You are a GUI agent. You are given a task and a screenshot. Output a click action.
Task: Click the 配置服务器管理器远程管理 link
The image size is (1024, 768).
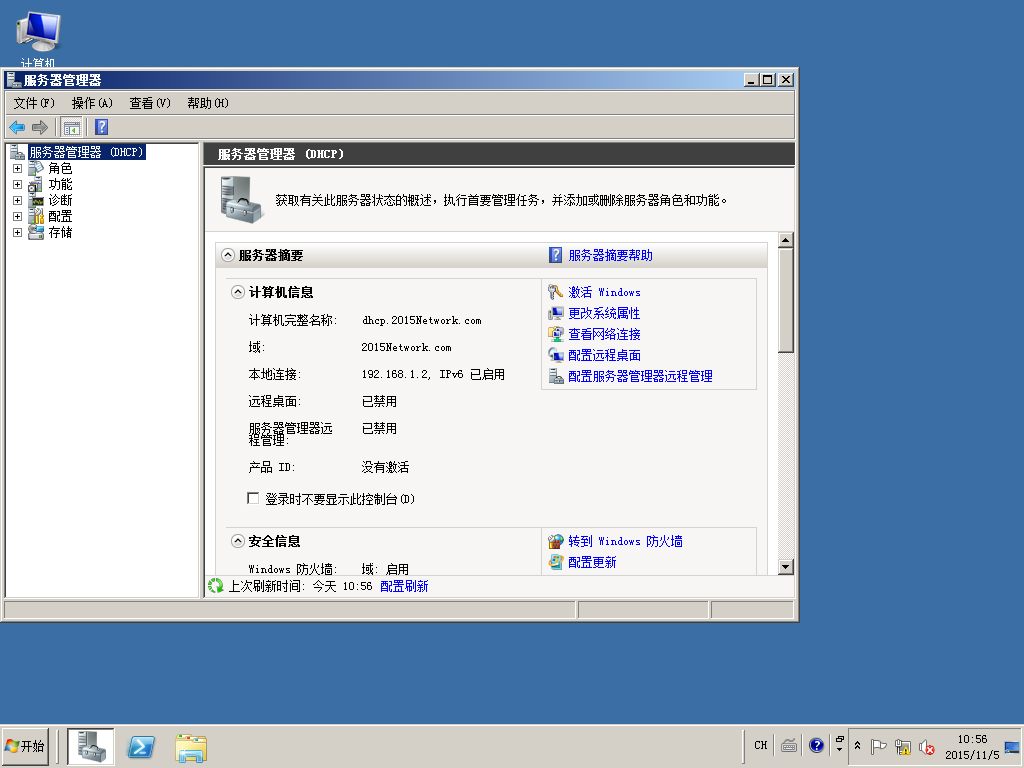click(640, 376)
